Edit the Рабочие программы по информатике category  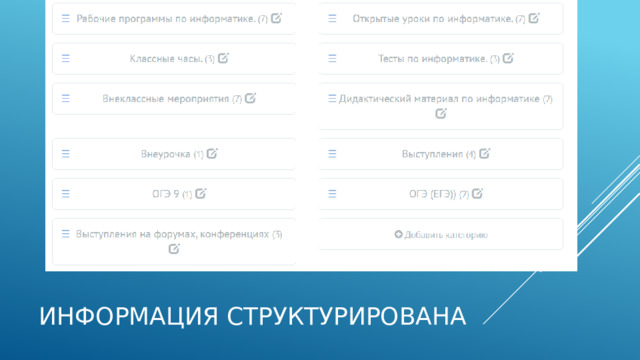coord(276,18)
